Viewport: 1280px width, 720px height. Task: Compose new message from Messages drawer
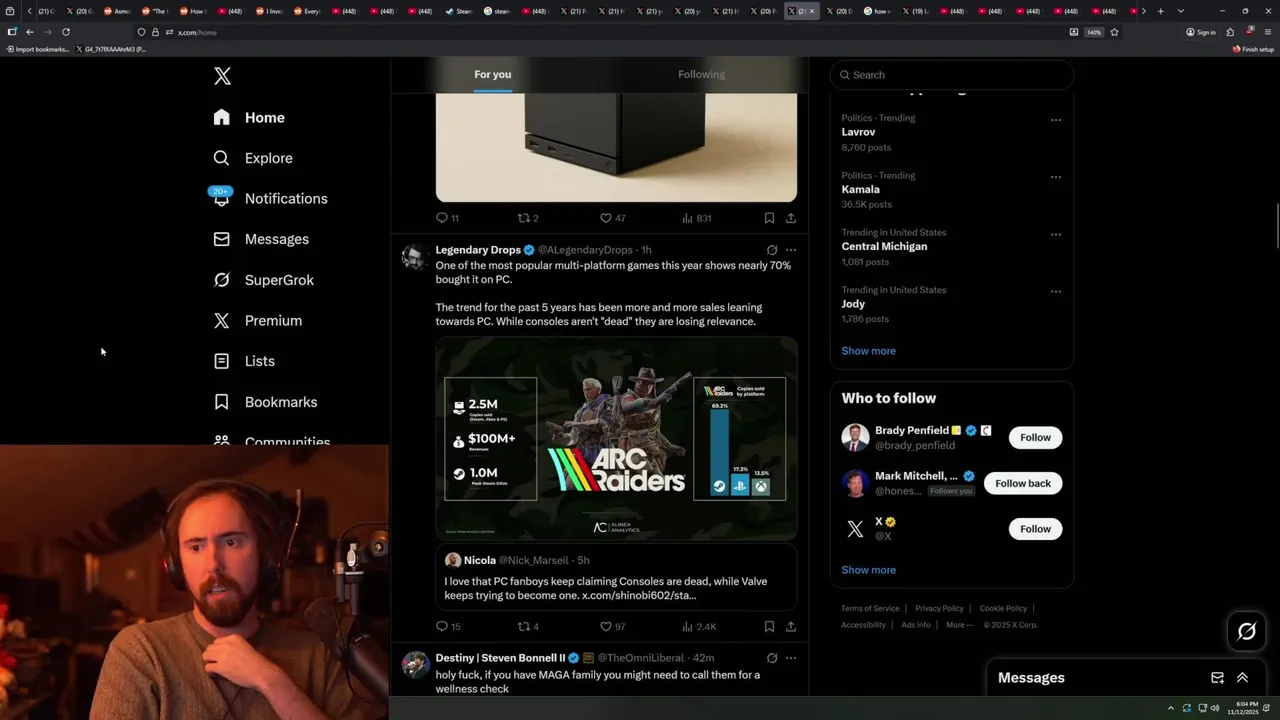[x=1217, y=677]
